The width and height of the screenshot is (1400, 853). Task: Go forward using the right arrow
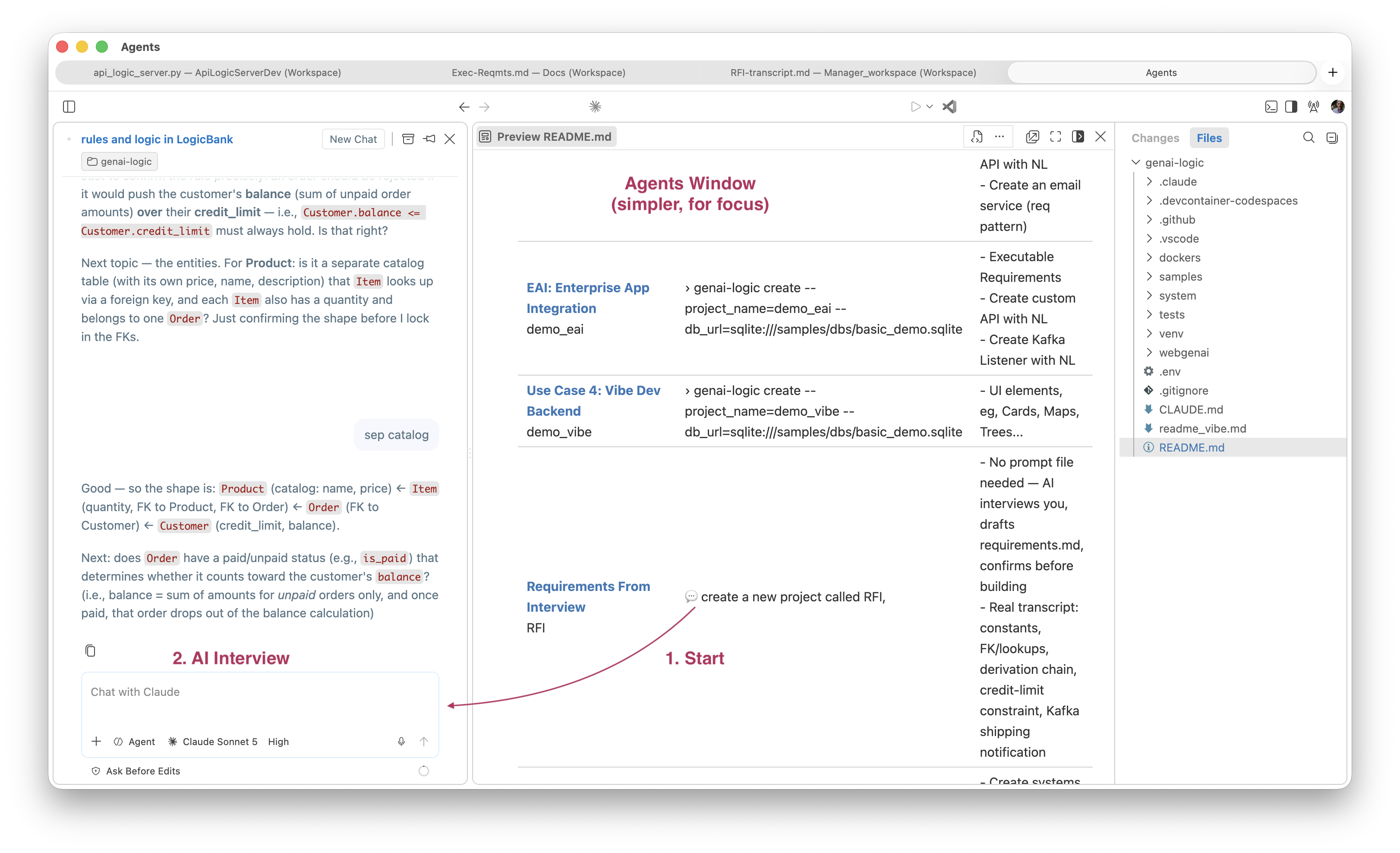pos(485,107)
